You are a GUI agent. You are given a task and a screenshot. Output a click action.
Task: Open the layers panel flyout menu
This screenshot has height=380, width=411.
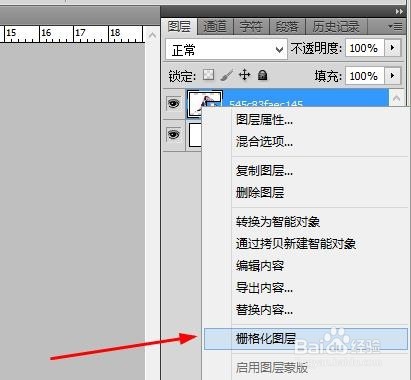point(395,26)
